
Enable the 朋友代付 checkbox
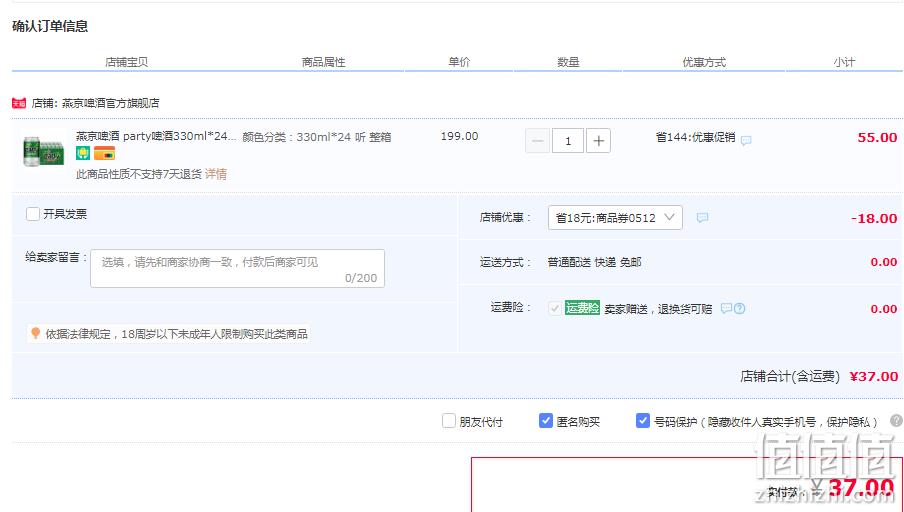tap(449, 421)
